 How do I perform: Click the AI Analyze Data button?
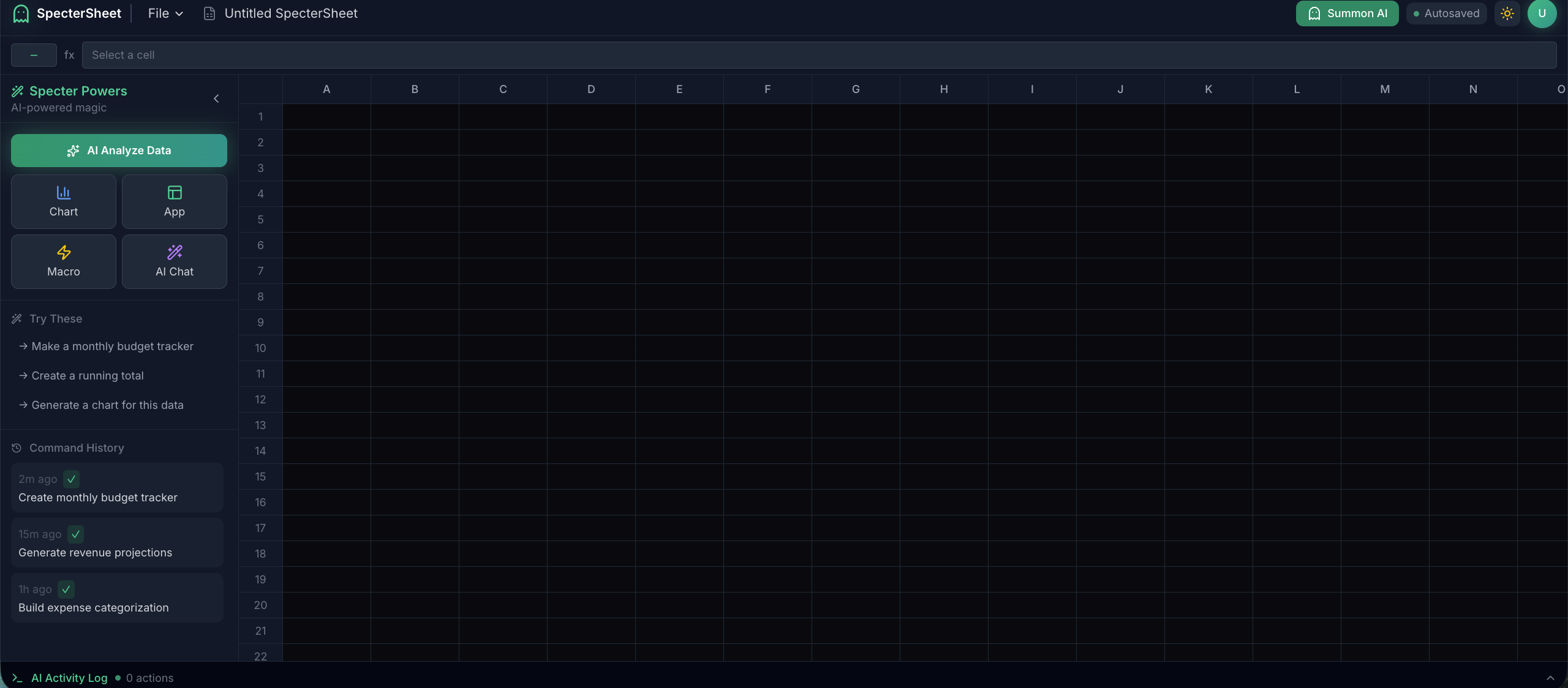pyautogui.click(x=119, y=151)
